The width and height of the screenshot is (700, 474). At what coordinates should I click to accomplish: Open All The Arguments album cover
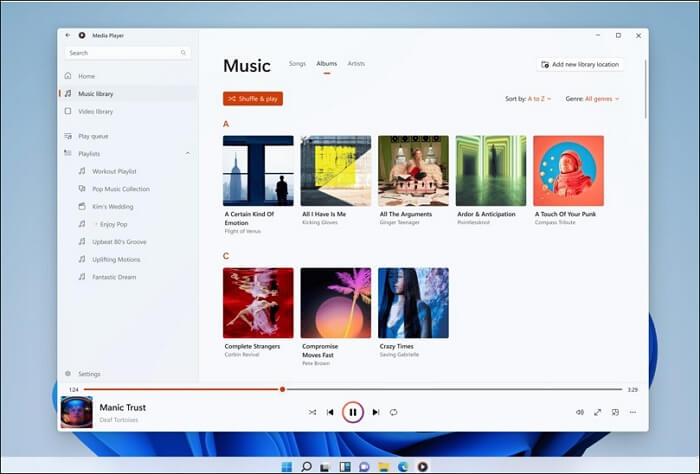click(x=413, y=170)
